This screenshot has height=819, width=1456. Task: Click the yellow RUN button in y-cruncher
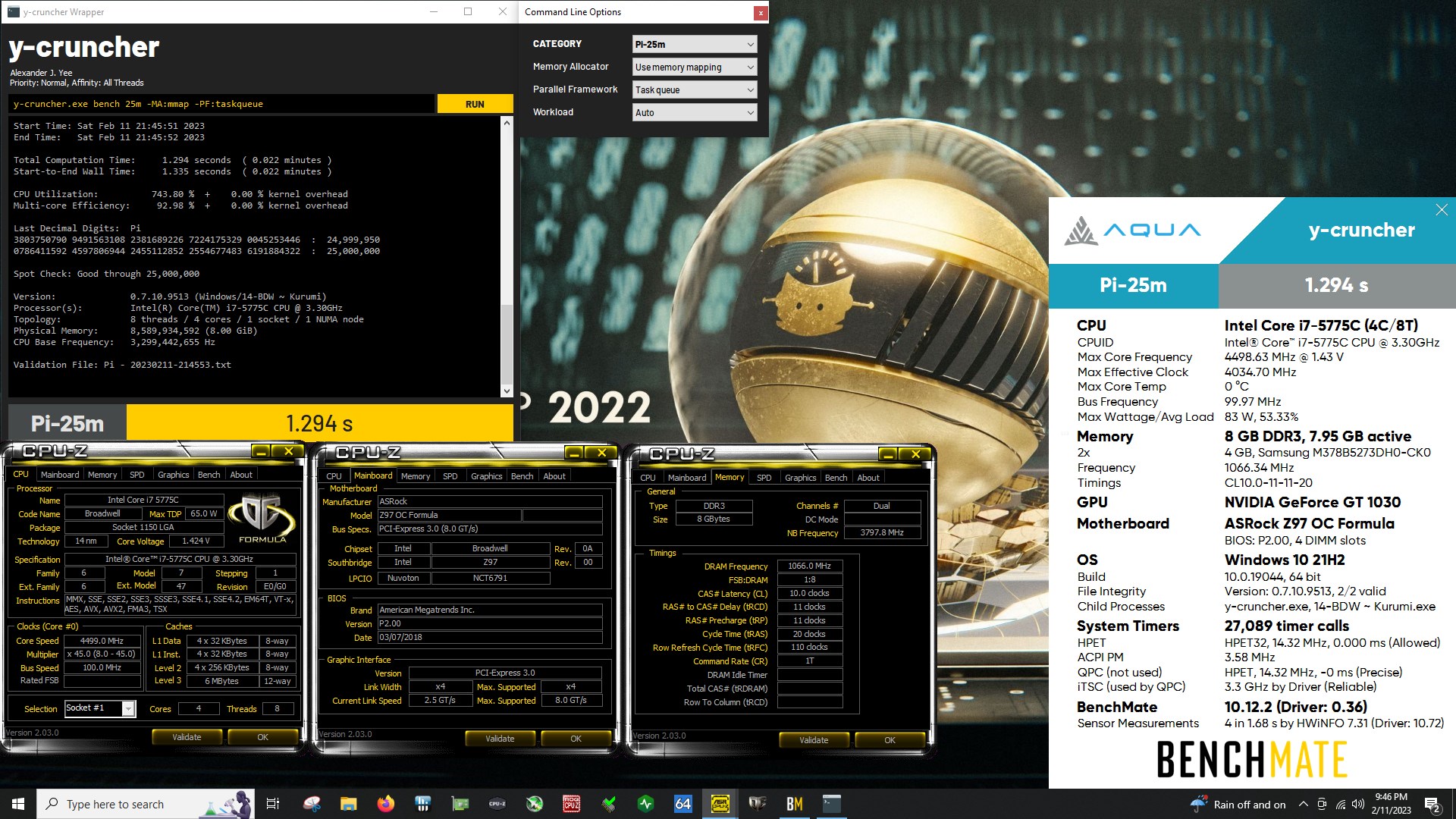[475, 104]
